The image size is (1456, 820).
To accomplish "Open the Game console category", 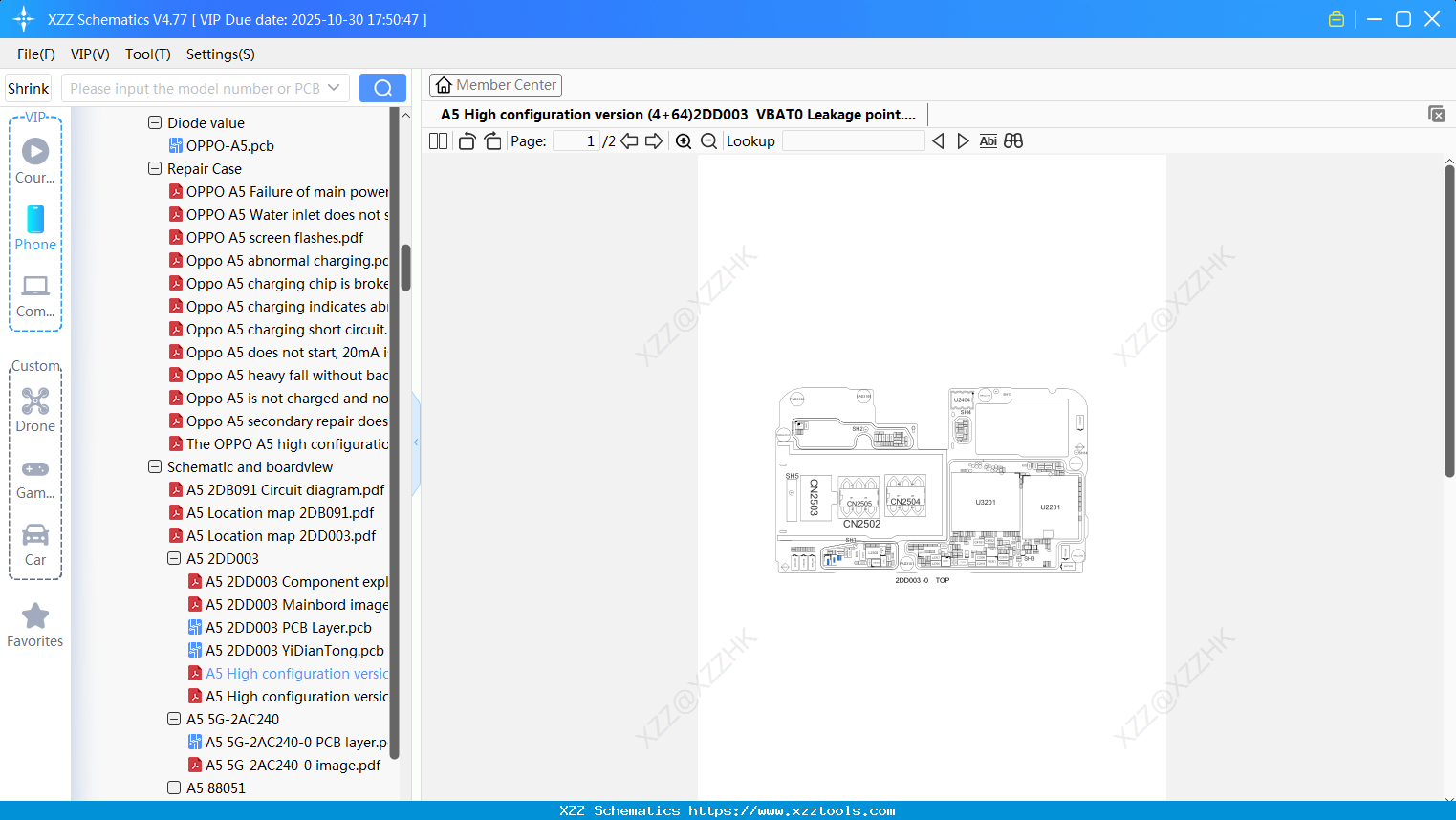I will 35,480.
